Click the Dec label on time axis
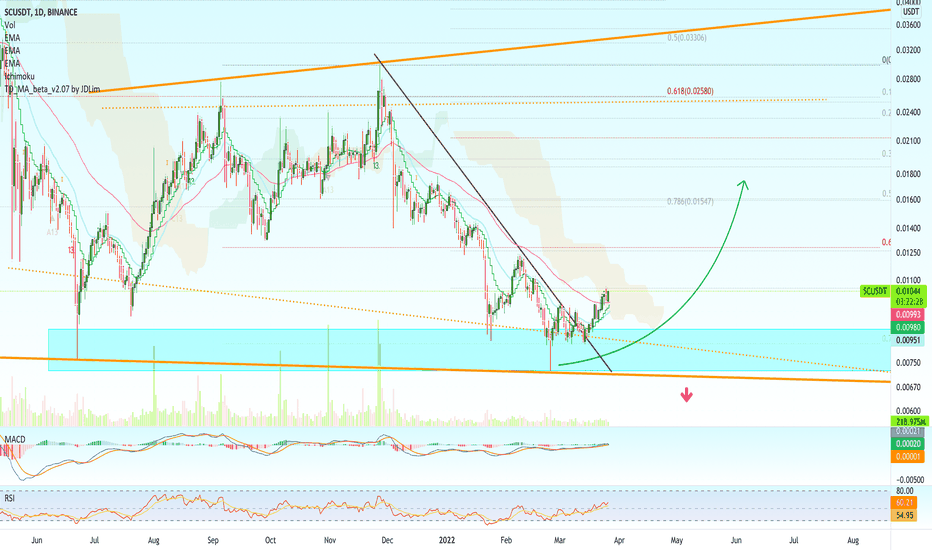This screenshot has width=932, height=550. [387, 540]
